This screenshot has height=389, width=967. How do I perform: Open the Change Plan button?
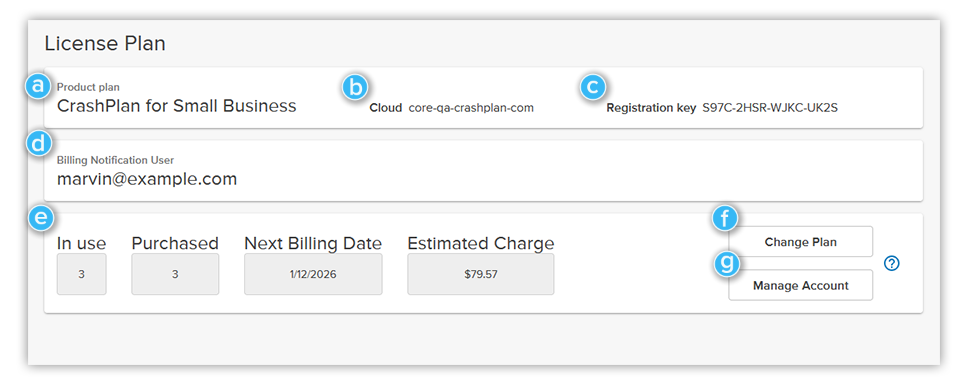(800, 242)
